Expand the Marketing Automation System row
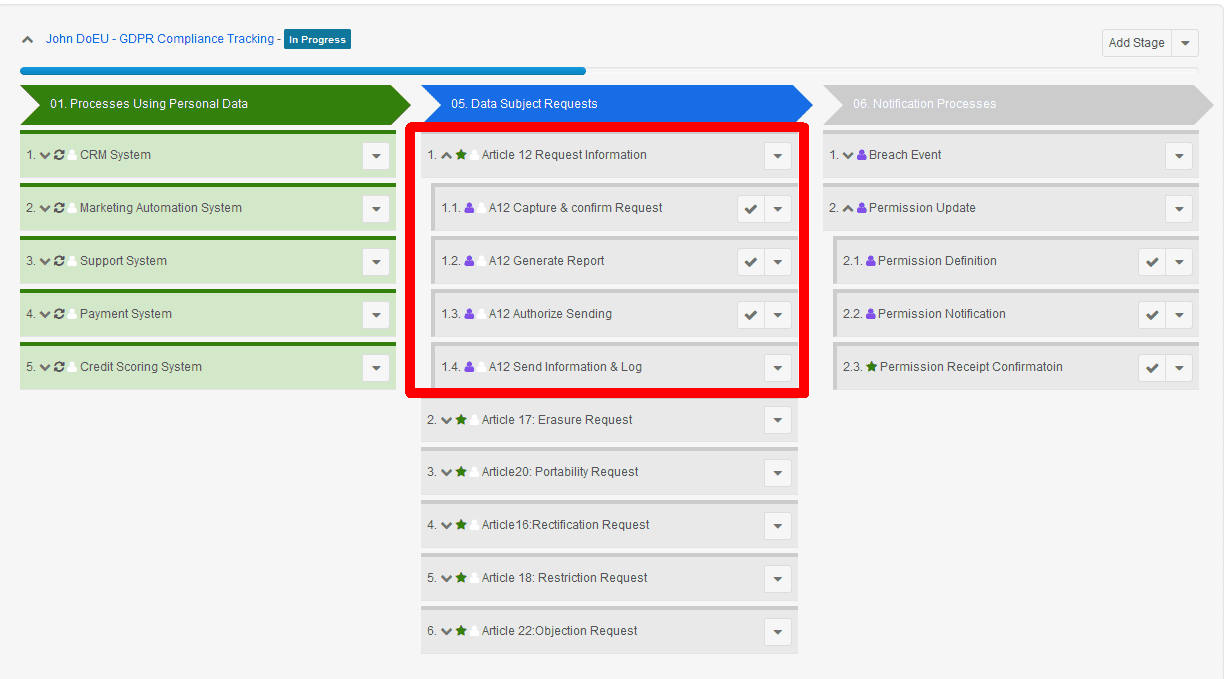The width and height of the screenshot is (1225, 679). 45,208
